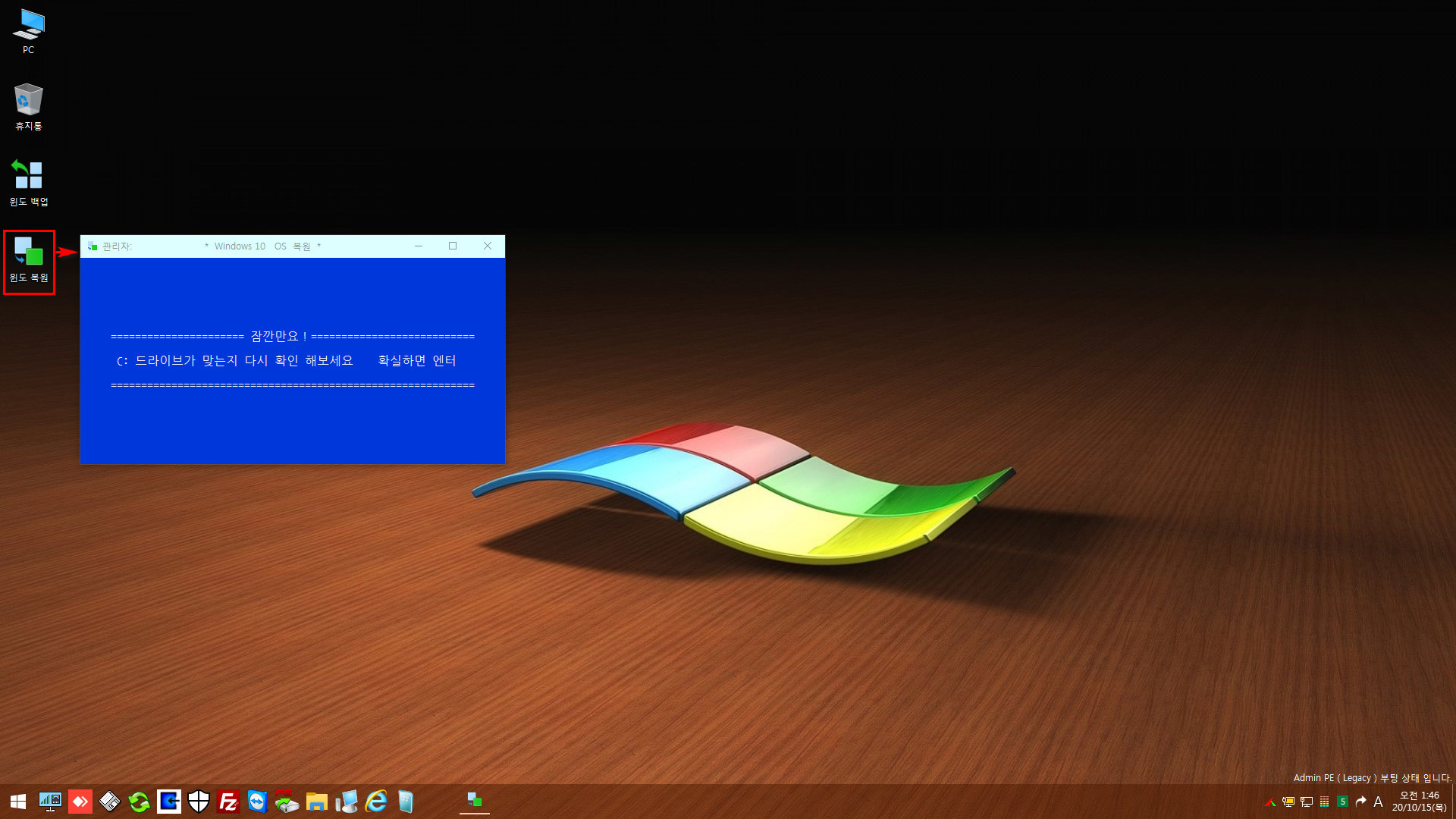
Task: Open the 휴지통 recycle bin icon
Action: click(x=28, y=107)
